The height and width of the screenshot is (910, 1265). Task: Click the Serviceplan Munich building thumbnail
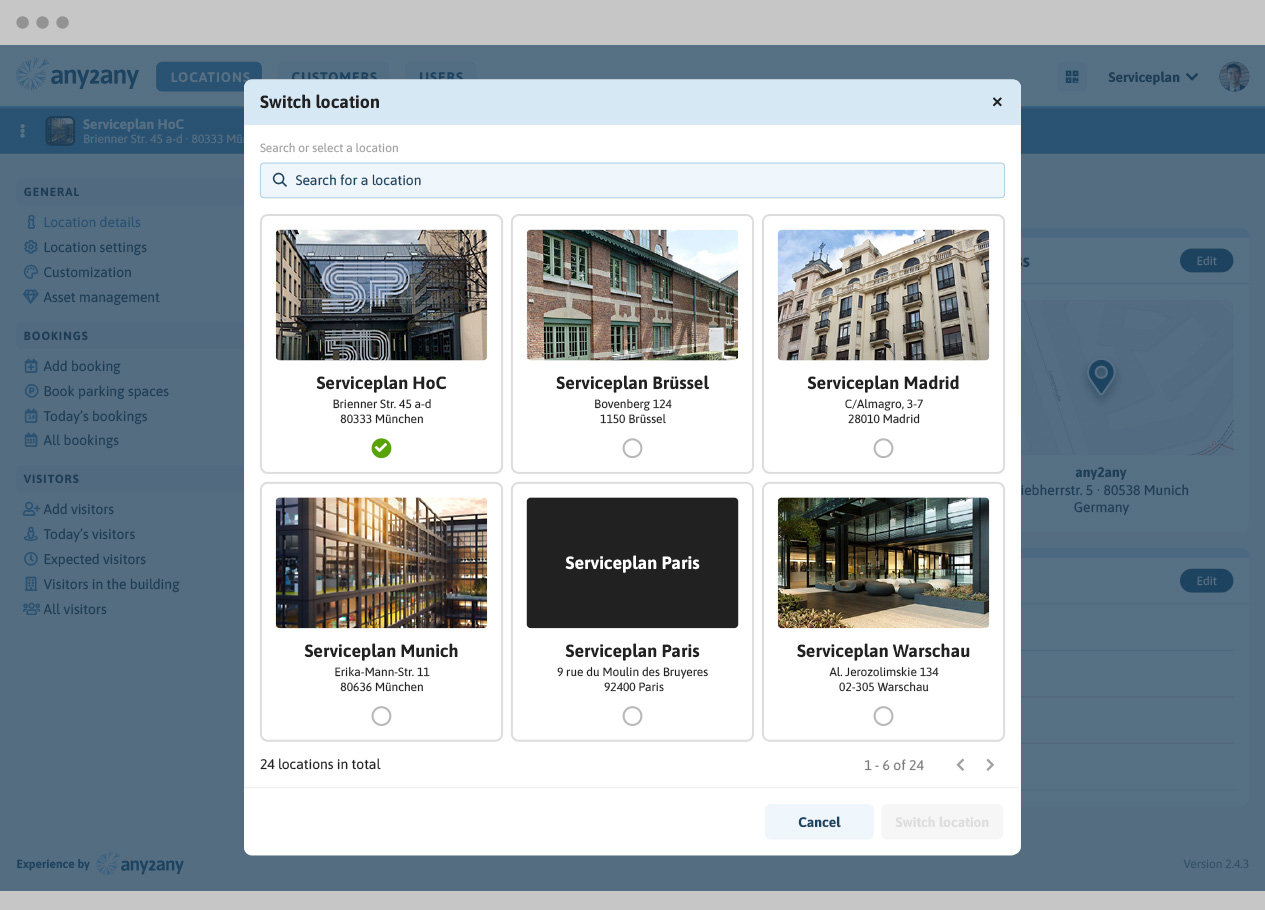tap(381, 563)
